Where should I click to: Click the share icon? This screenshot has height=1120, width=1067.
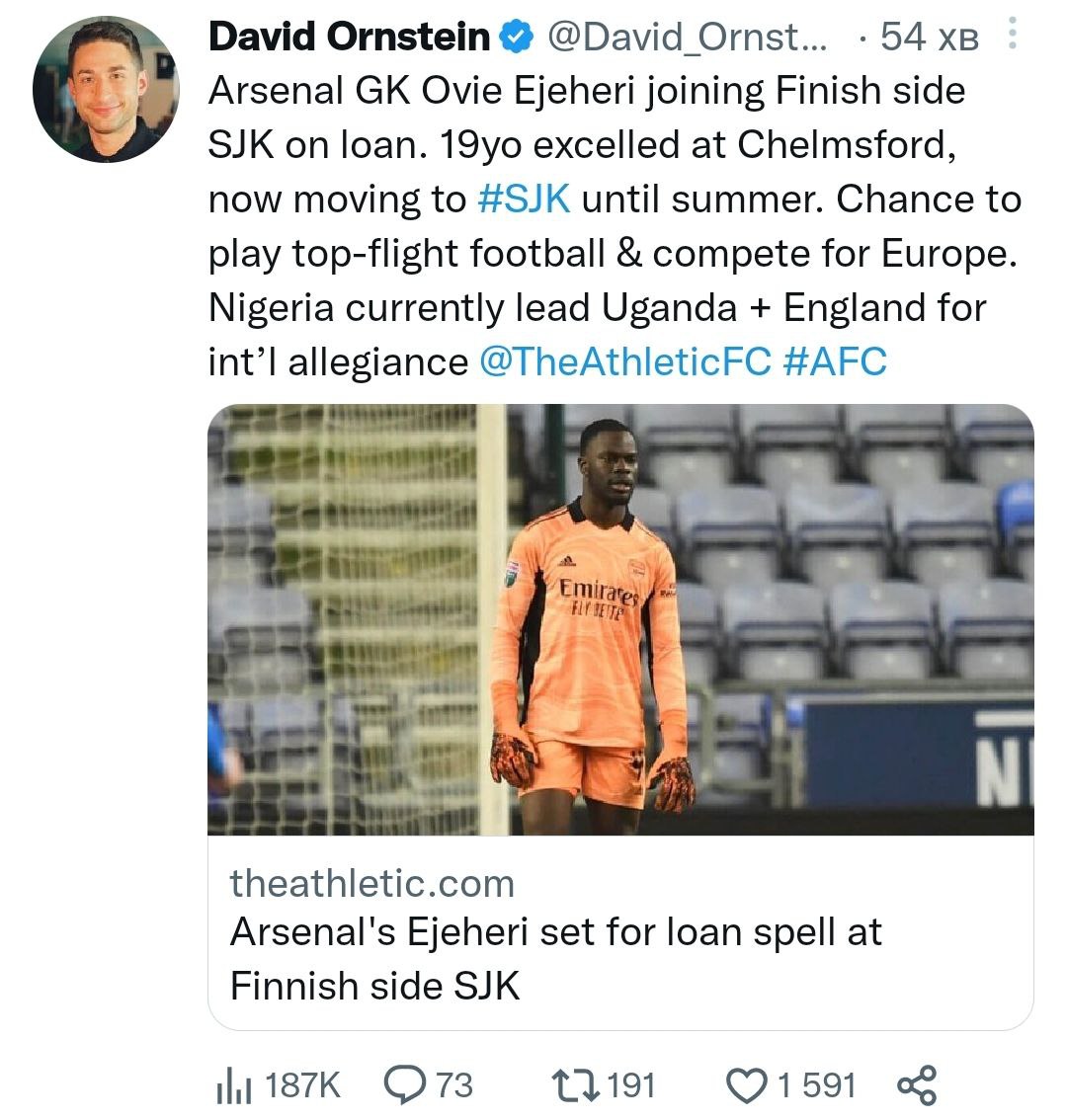pos(916,1085)
